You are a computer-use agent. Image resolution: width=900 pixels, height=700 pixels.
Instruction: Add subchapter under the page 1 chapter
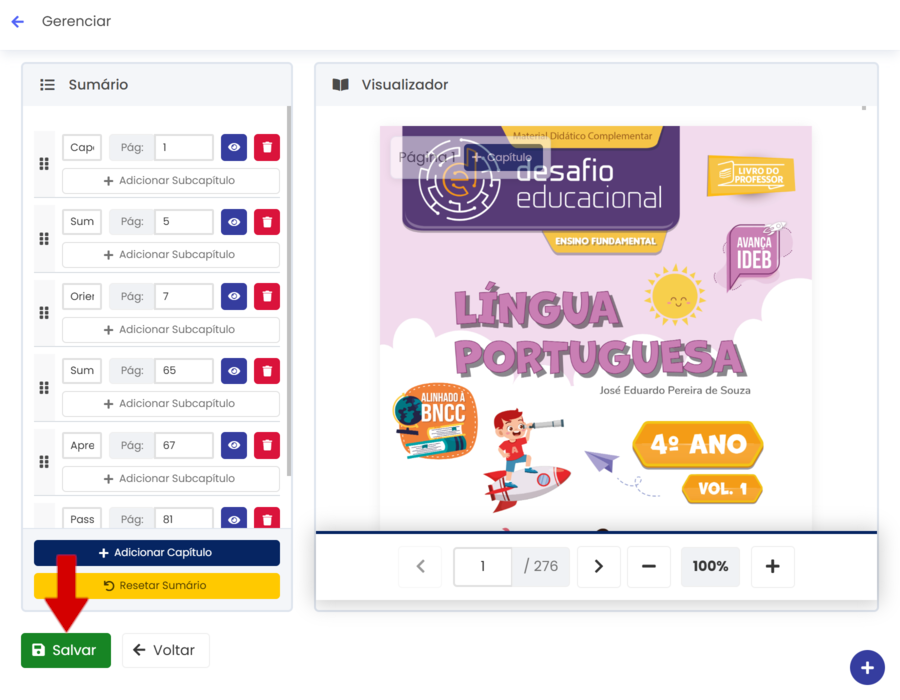(170, 181)
